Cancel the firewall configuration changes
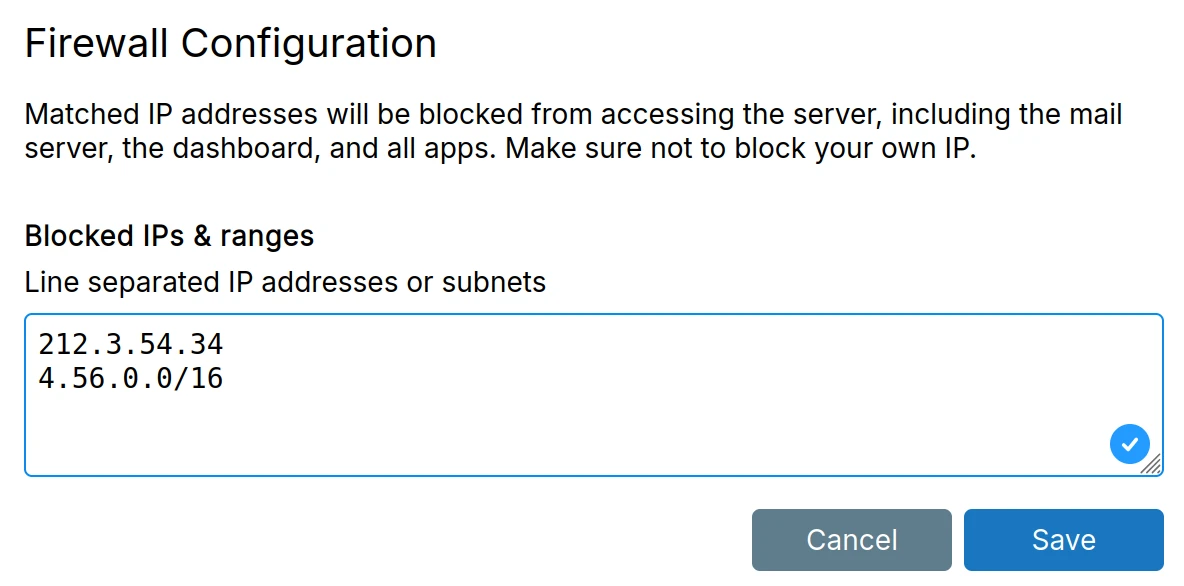Image resolution: width=1184 pixels, height=586 pixels. (851, 539)
